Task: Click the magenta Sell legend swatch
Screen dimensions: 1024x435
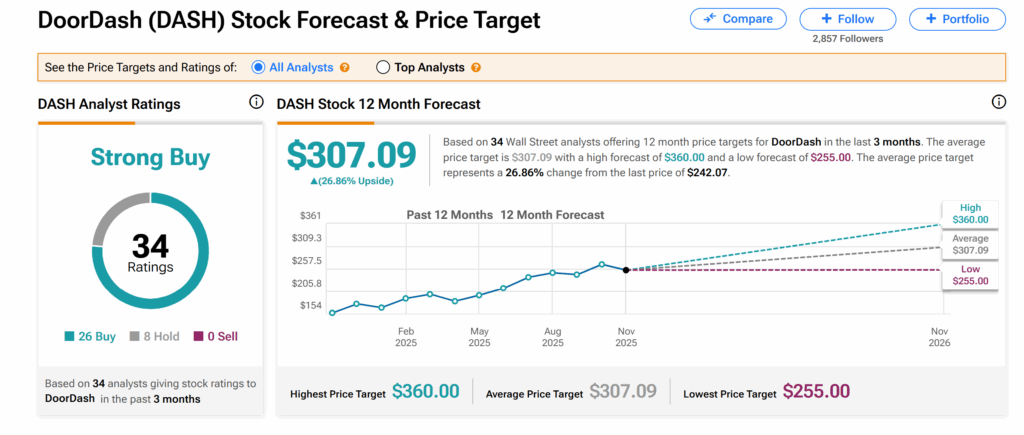Action: coord(197,337)
